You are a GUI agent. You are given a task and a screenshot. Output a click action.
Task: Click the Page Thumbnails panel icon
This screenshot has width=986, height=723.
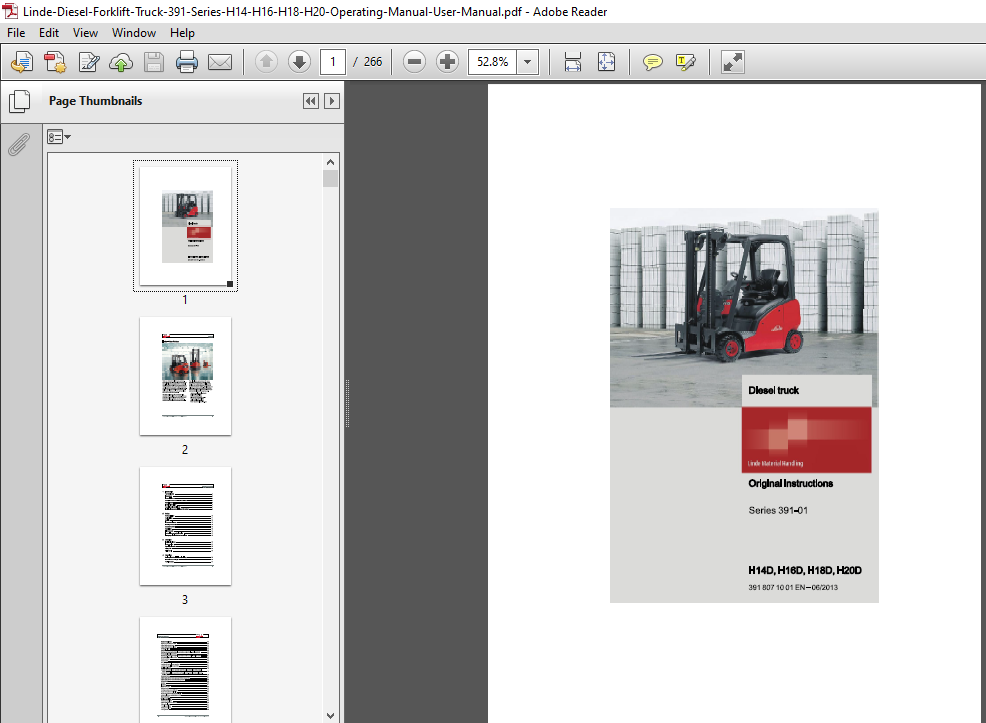[19, 101]
